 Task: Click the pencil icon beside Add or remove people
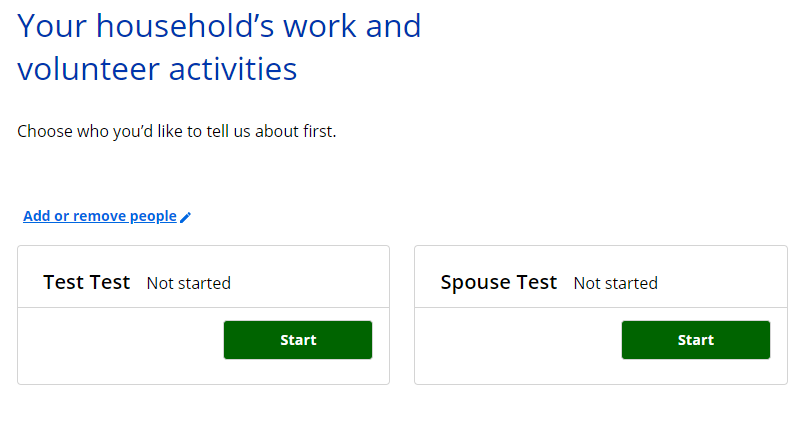[186, 217]
